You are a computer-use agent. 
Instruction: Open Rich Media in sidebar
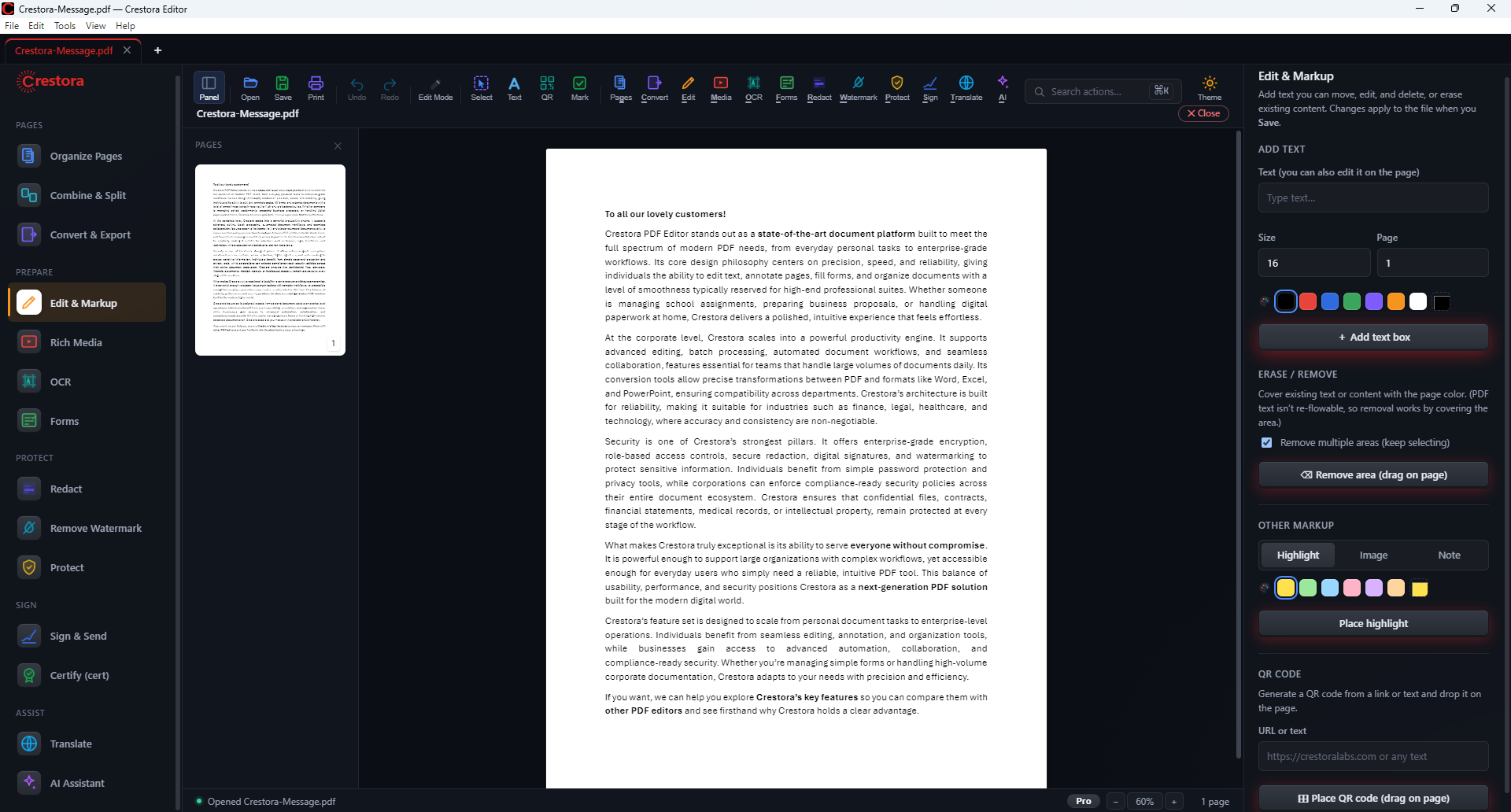tap(87, 342)
